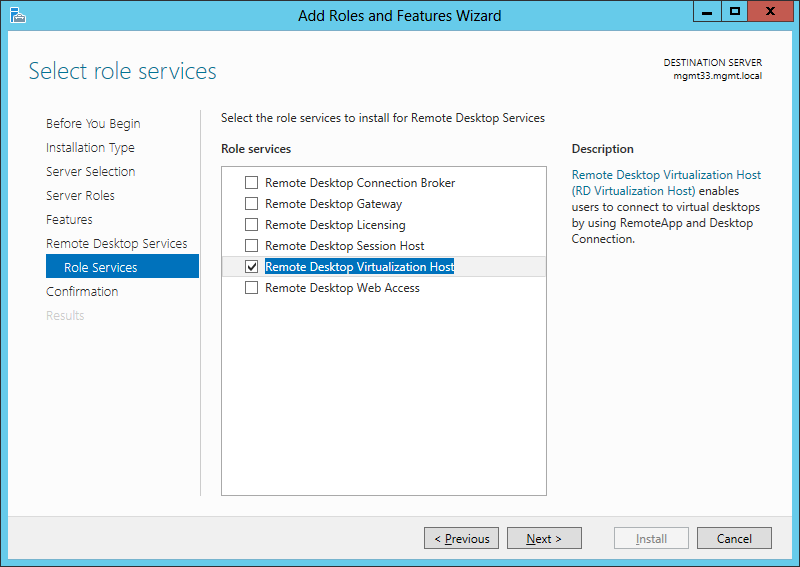Return using the Previous button
This screenshot has height=567, width=800.
[x=461, y=538]
